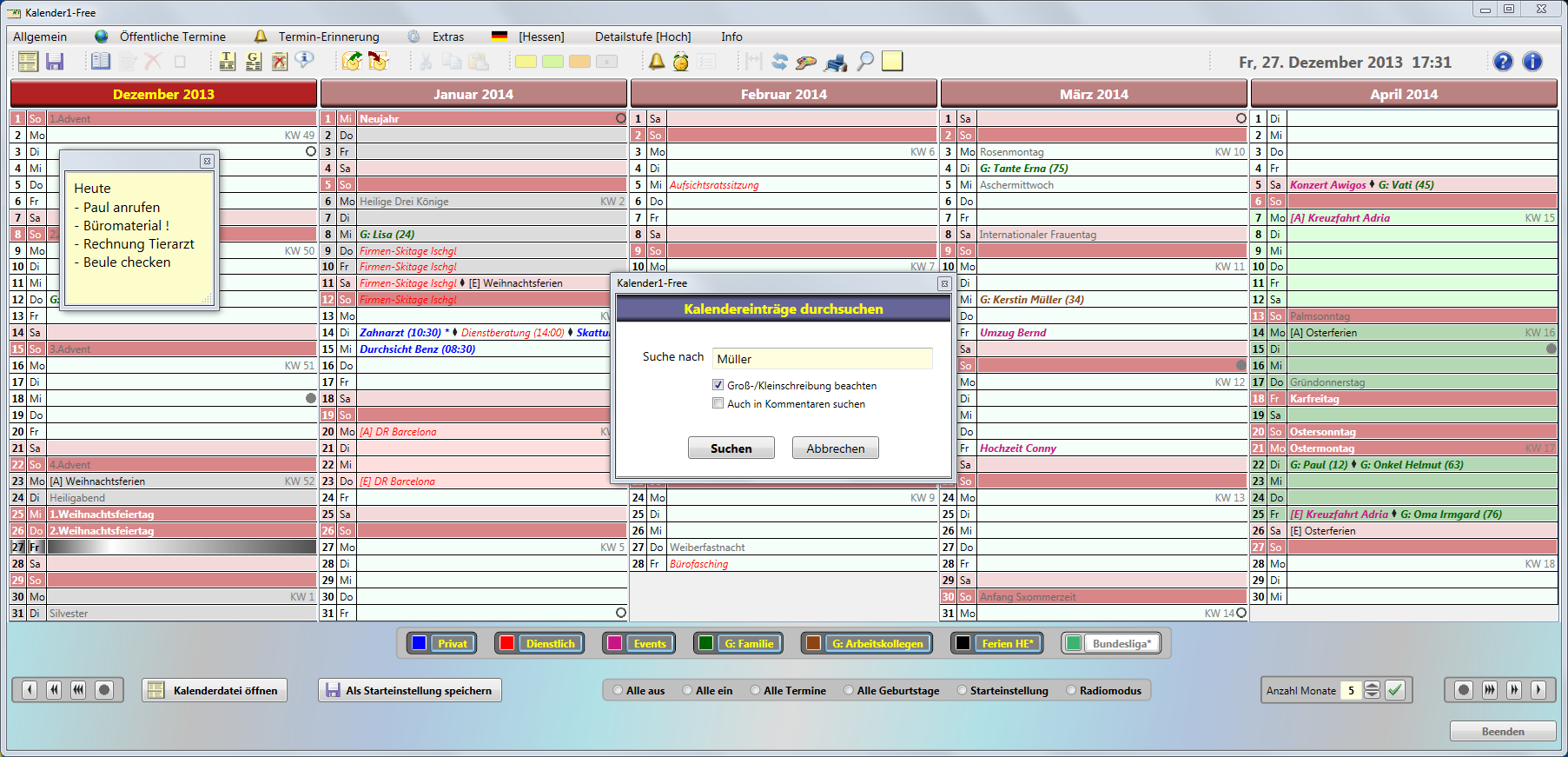1568x757 pixels.
Task: Click the magnifying glass search icon
Action: [865, 62]
